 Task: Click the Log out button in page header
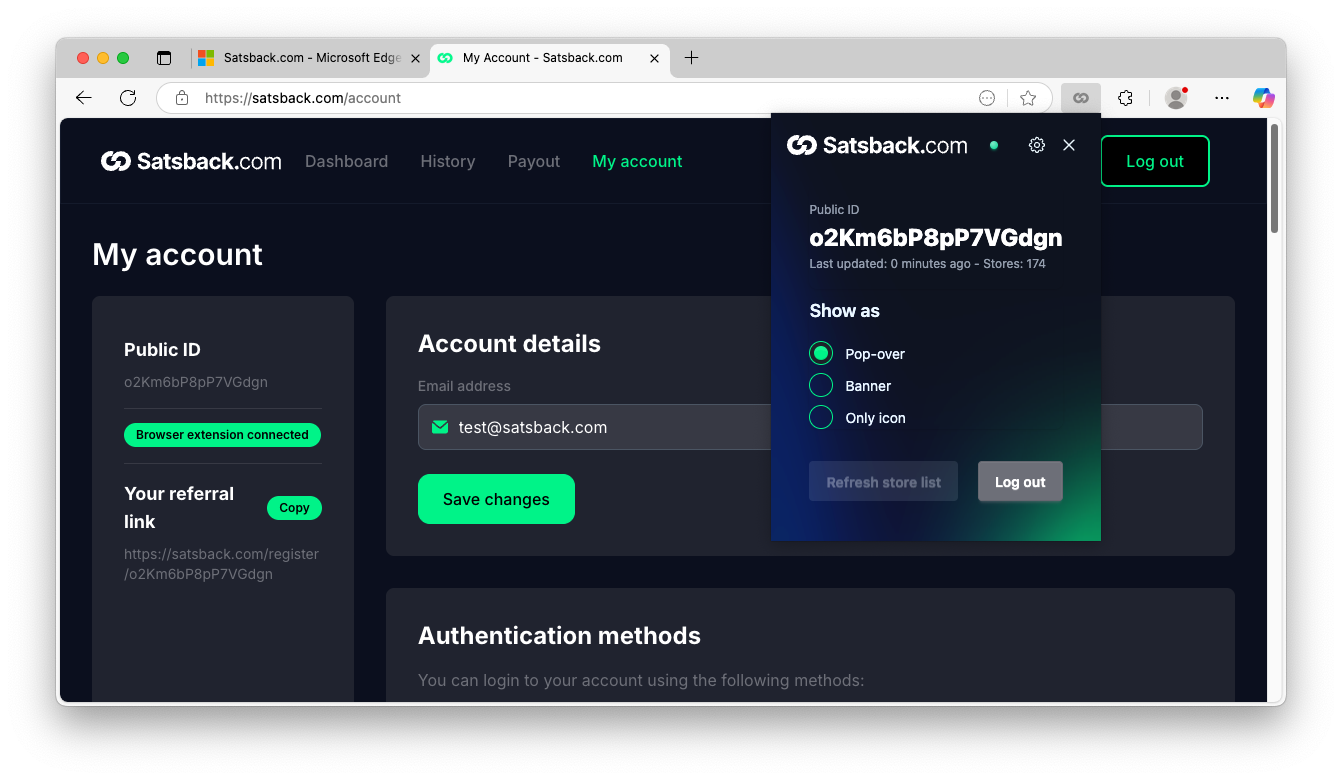(1155, 161)
